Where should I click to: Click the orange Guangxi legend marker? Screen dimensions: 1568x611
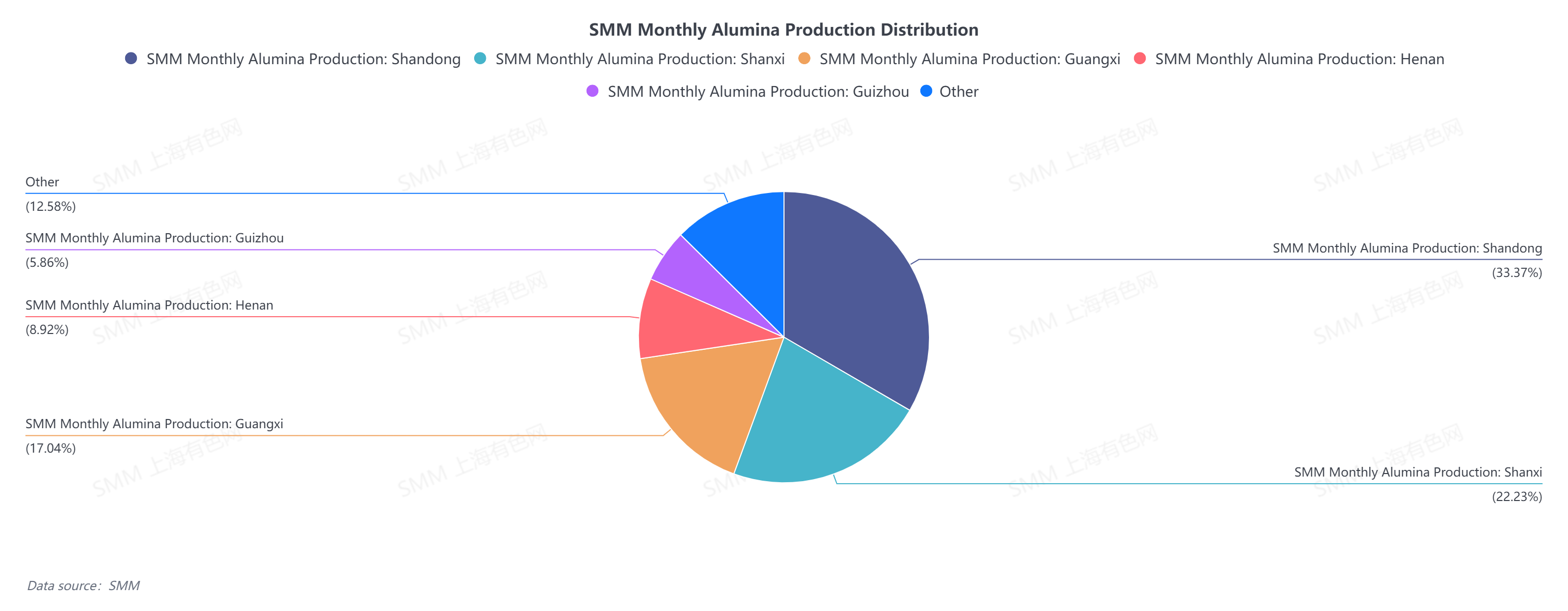click(x=804, y=59)
